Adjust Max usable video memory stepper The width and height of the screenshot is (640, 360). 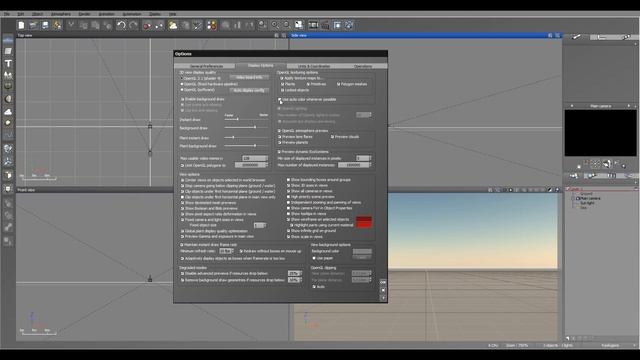click(267, 158)
